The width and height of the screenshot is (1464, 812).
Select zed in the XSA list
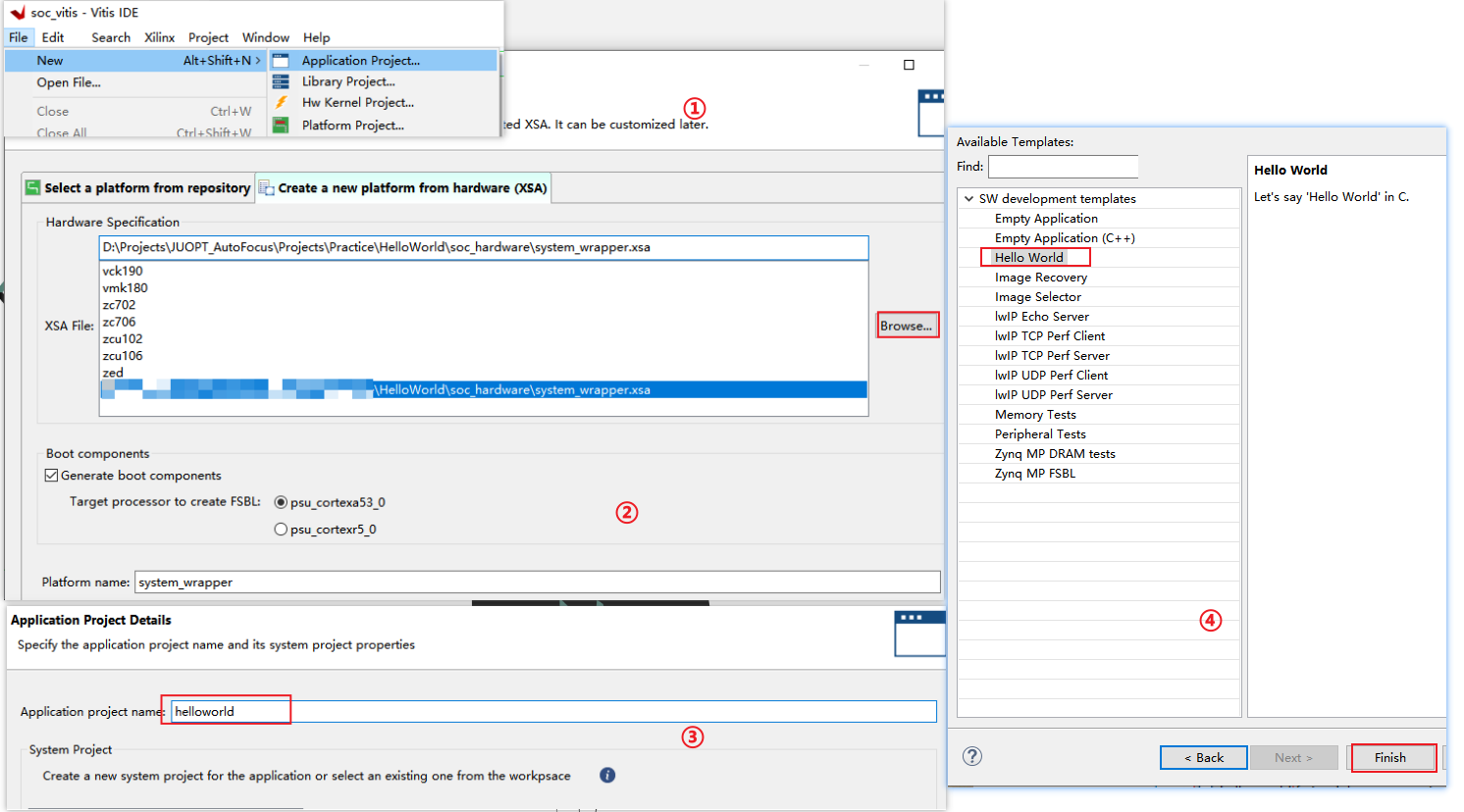coord(113,373)
